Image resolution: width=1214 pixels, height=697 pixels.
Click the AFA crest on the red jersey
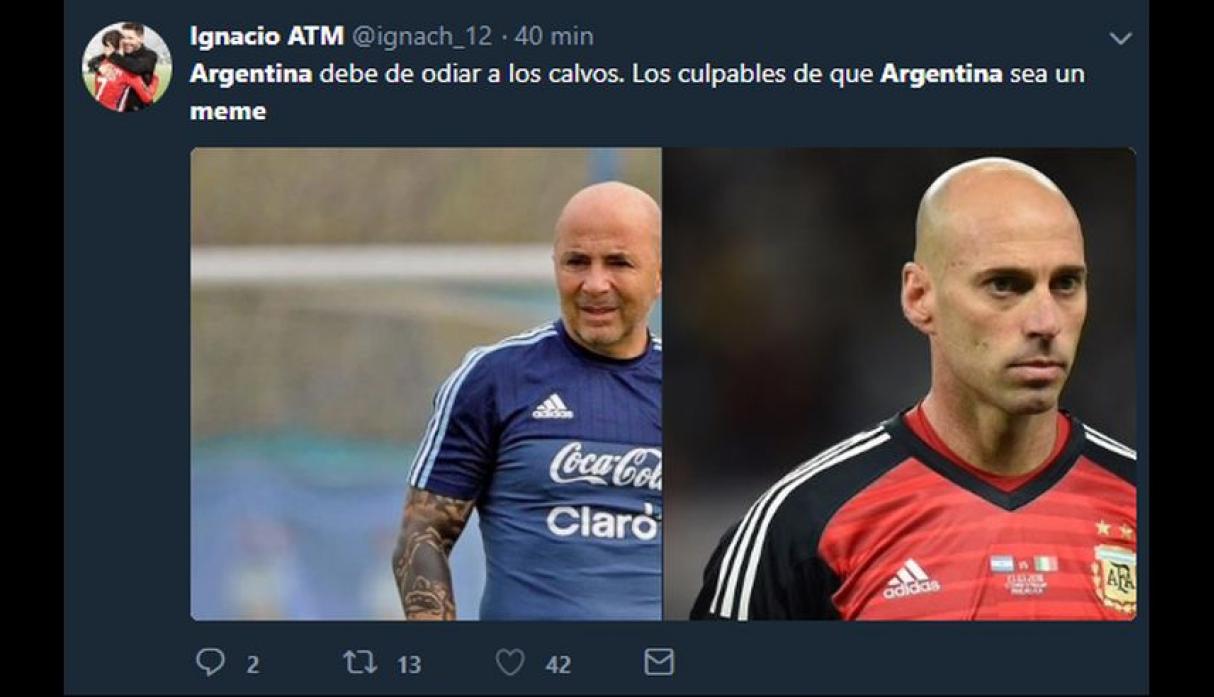(1114, 578)
